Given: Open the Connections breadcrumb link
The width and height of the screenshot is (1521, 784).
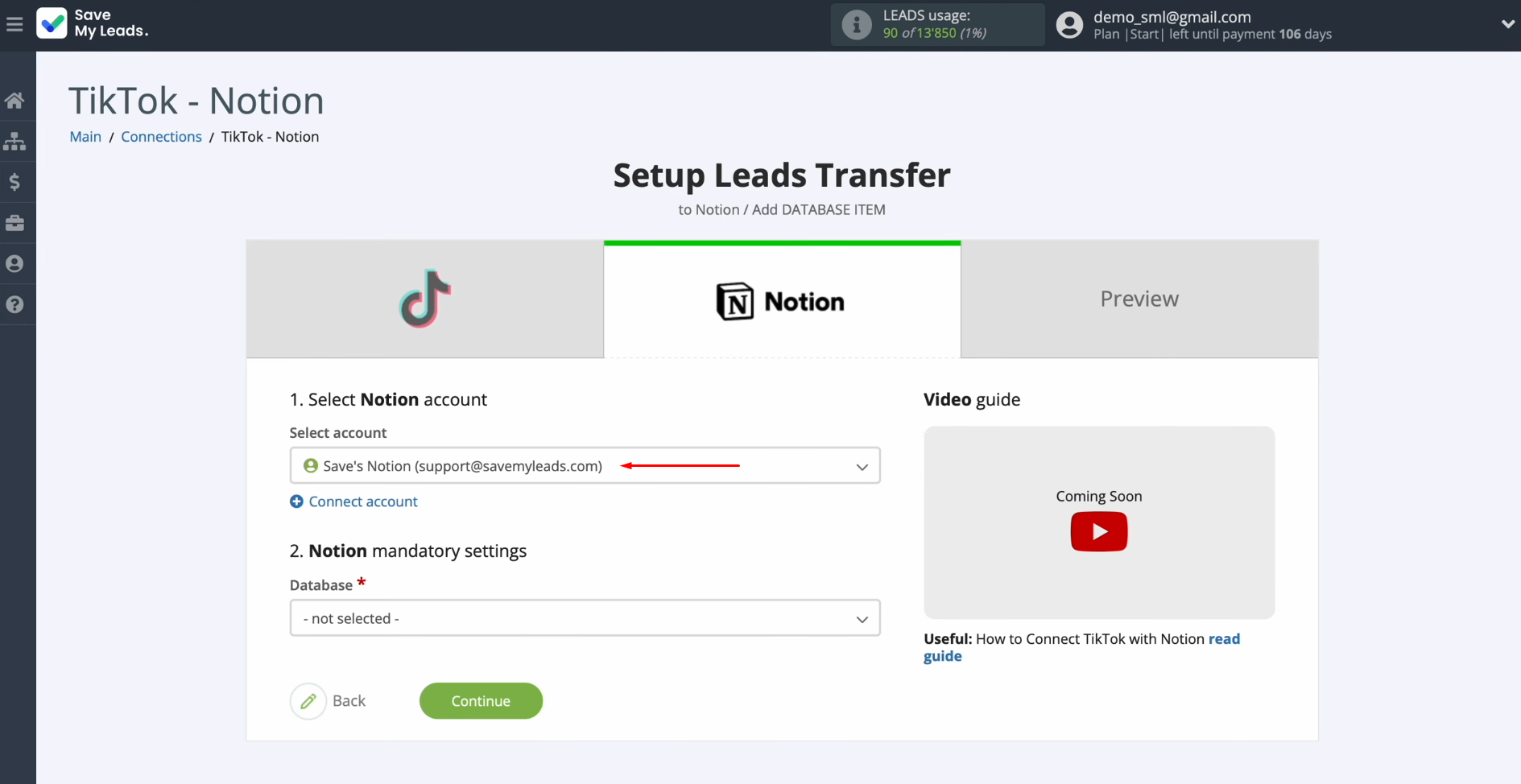Looking at the screenshot, I should point(161,137).
